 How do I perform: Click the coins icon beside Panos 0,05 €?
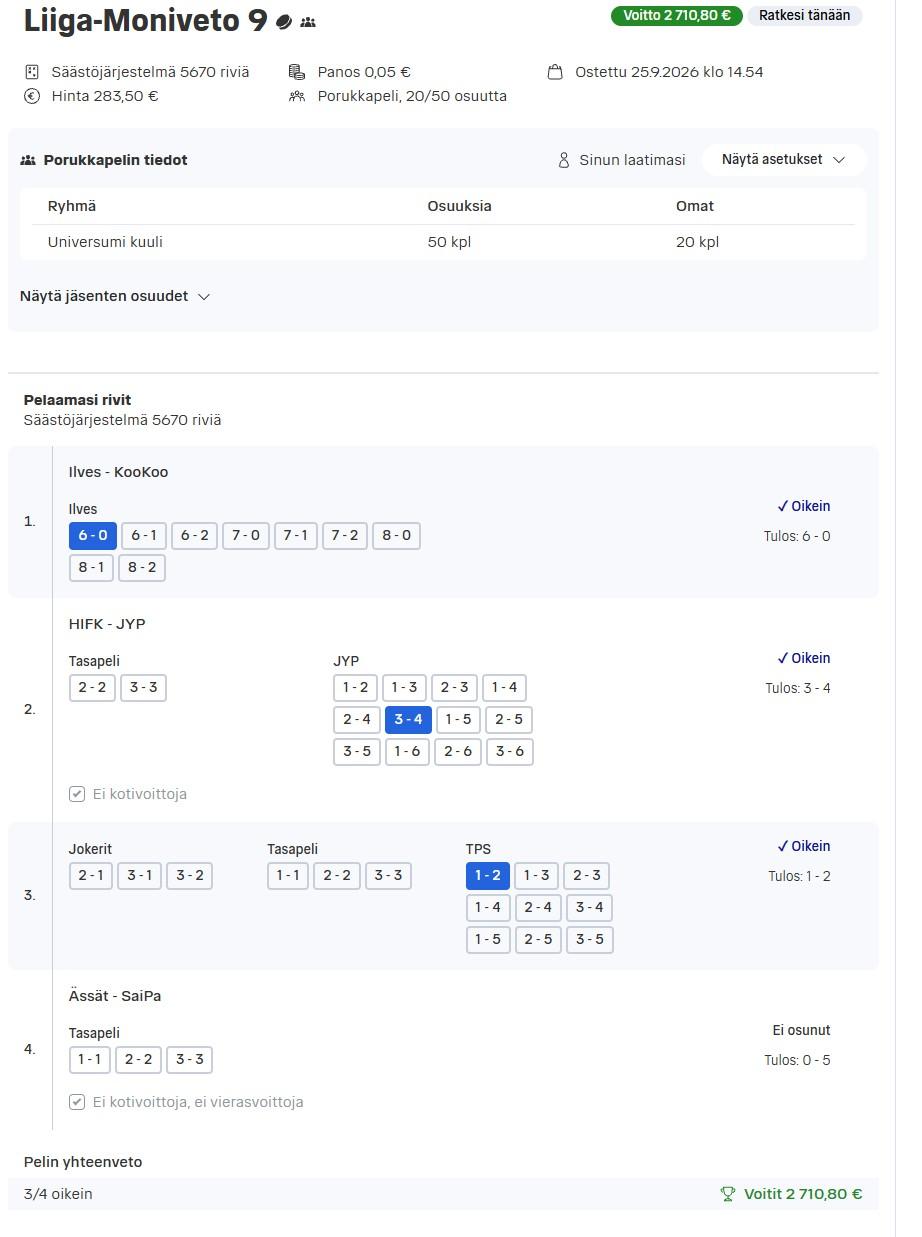(296, 72)
